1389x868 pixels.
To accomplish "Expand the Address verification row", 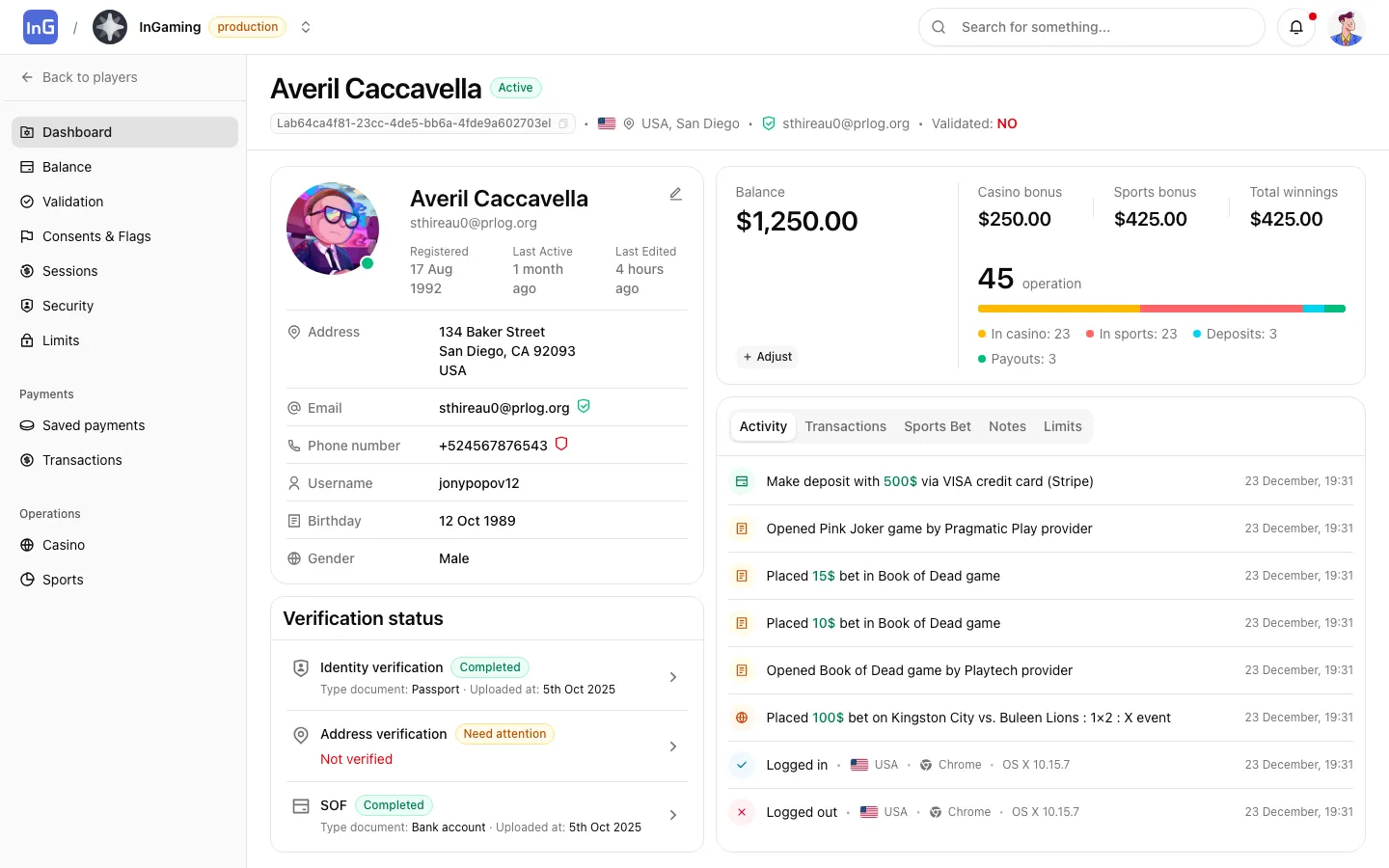I will click(672, 746).
